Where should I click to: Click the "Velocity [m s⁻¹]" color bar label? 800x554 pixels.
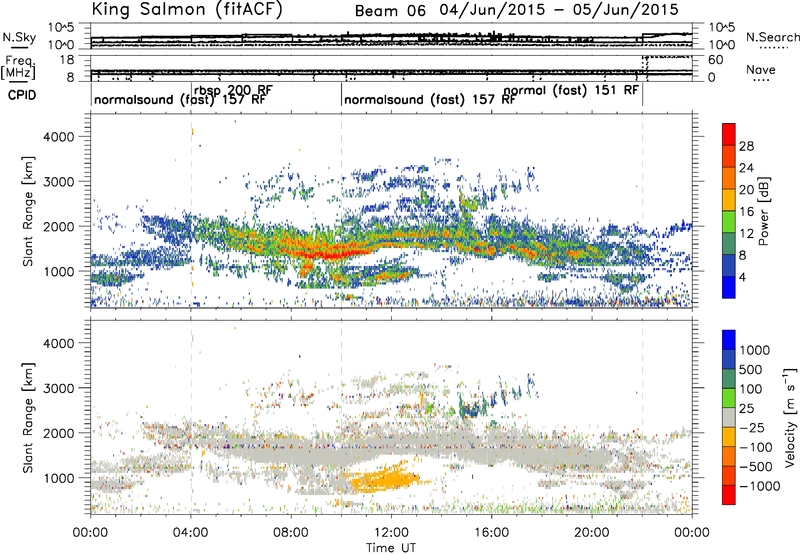[x=791, y=417]
